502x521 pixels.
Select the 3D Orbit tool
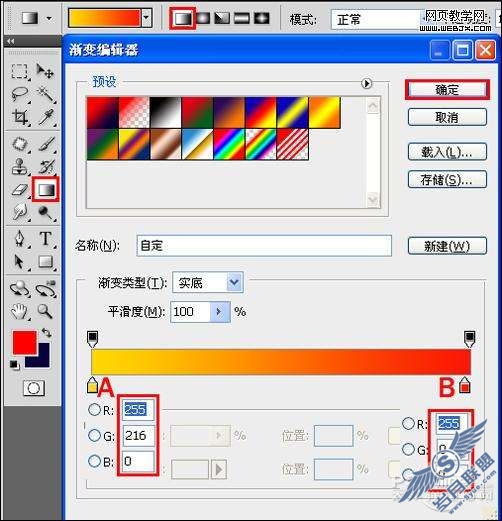(x=45, y=289)
